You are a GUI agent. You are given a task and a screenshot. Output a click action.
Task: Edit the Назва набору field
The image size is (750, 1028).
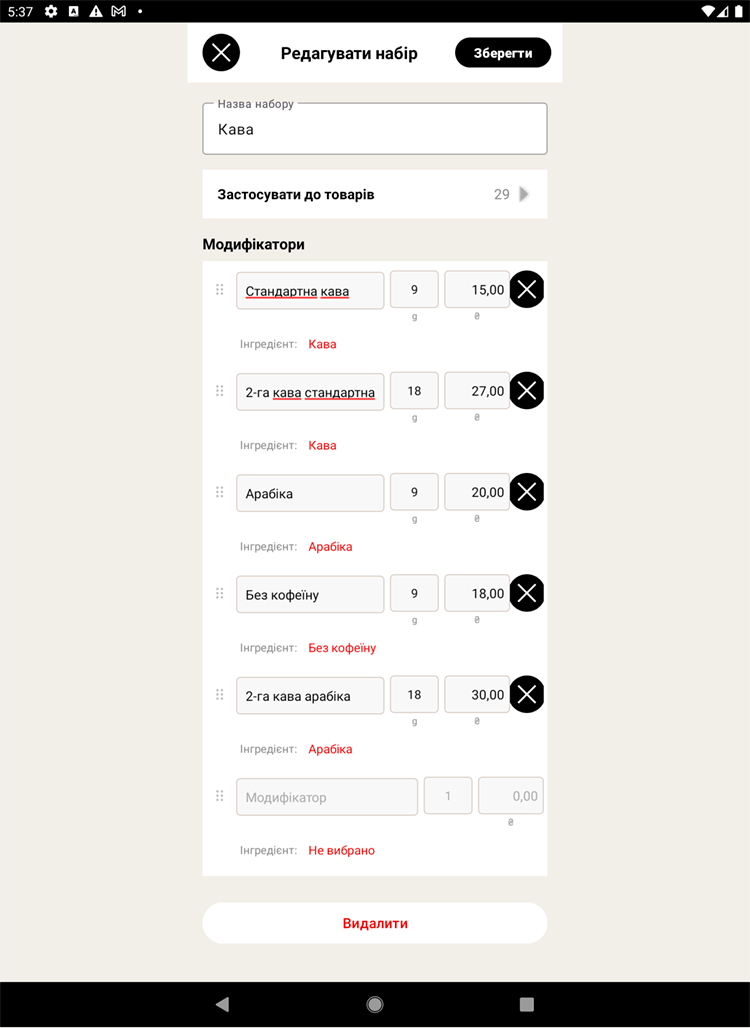[x=375, y=128]
